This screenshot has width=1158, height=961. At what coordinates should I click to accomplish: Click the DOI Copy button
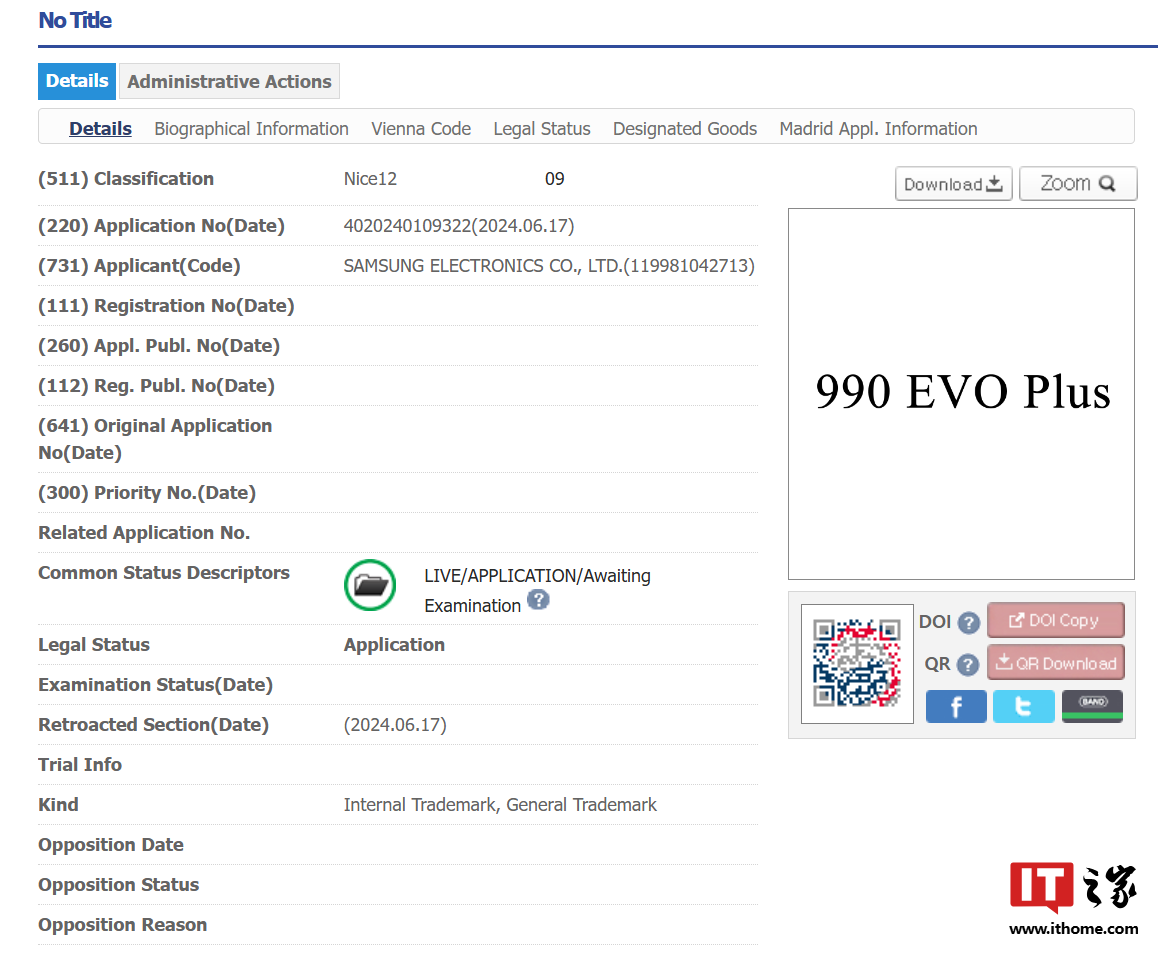tap(1055, 620)
